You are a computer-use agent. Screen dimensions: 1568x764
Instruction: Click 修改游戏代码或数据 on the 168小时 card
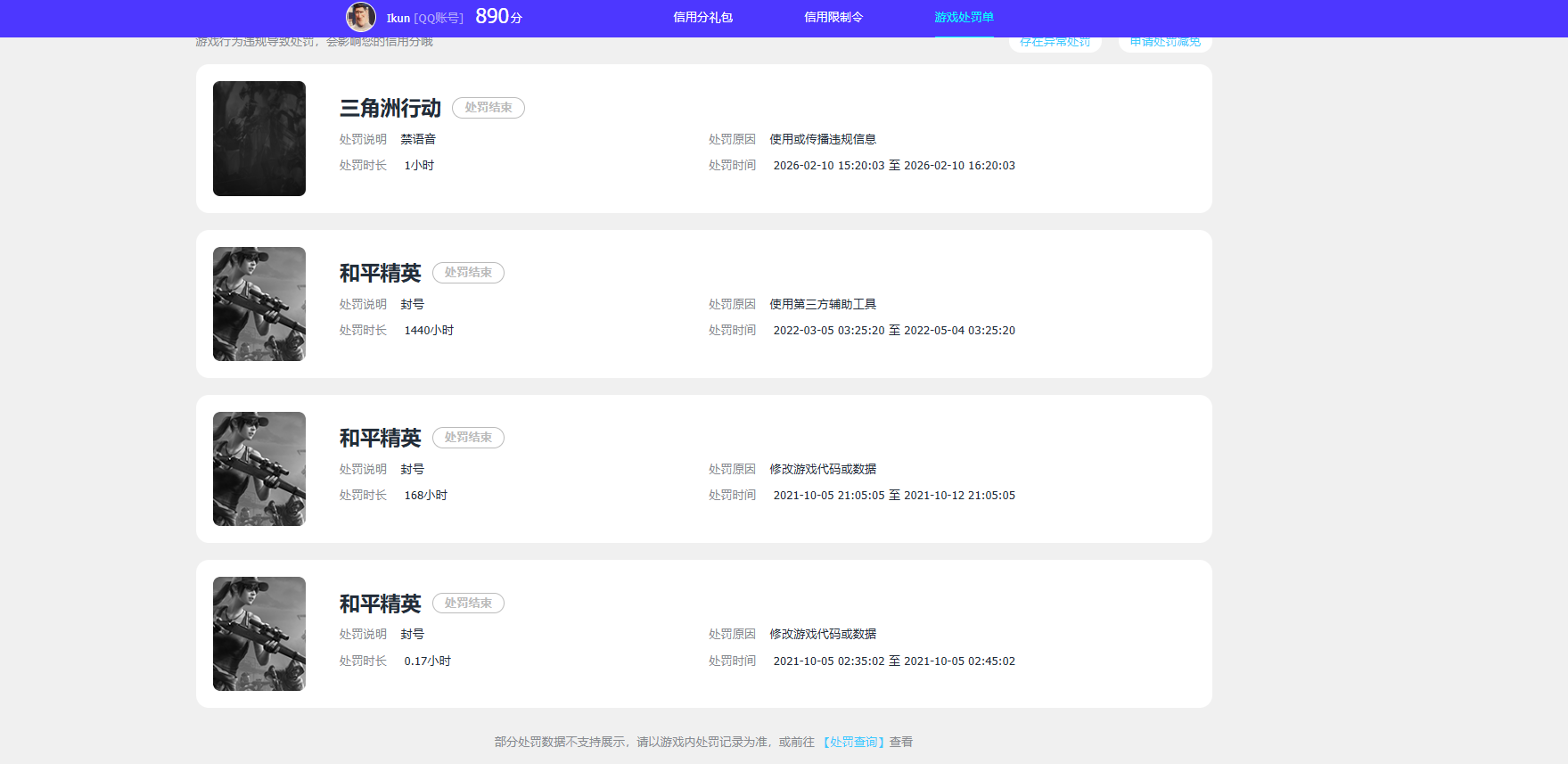pos(823,469)
